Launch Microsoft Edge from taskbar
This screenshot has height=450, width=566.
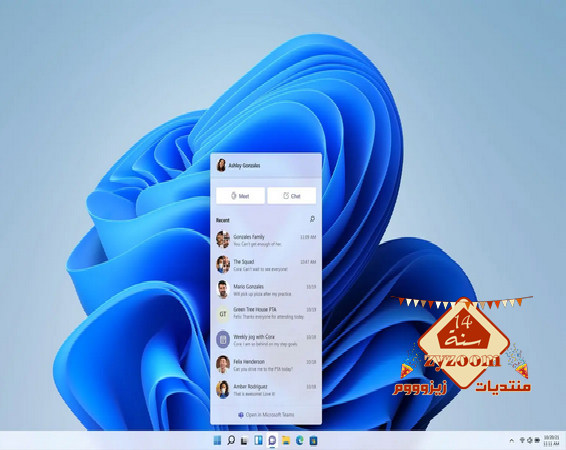pos(300,440)
